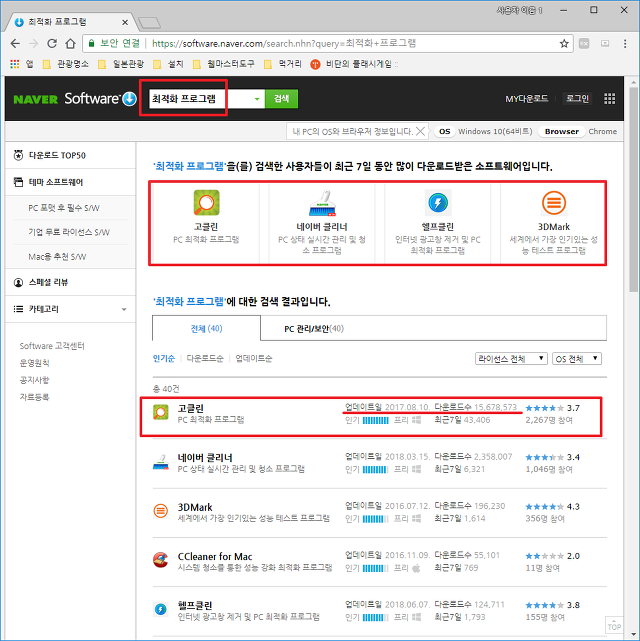Sort results by 다운로드순
This screenshot has height=641, width=640.
pyautogui.click(x=205, y=359)
